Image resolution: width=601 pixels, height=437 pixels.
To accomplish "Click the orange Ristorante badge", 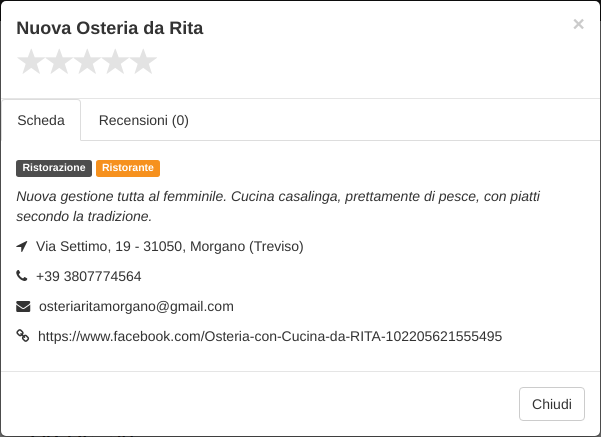I will click(128, 168).
